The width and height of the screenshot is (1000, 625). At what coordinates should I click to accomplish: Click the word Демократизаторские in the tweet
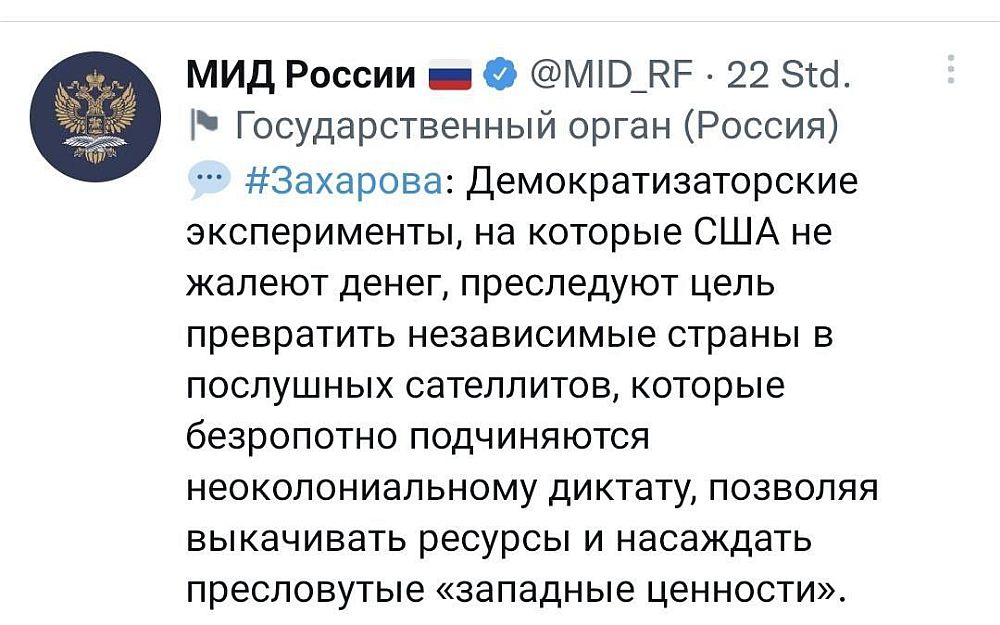tap(663, 182)
